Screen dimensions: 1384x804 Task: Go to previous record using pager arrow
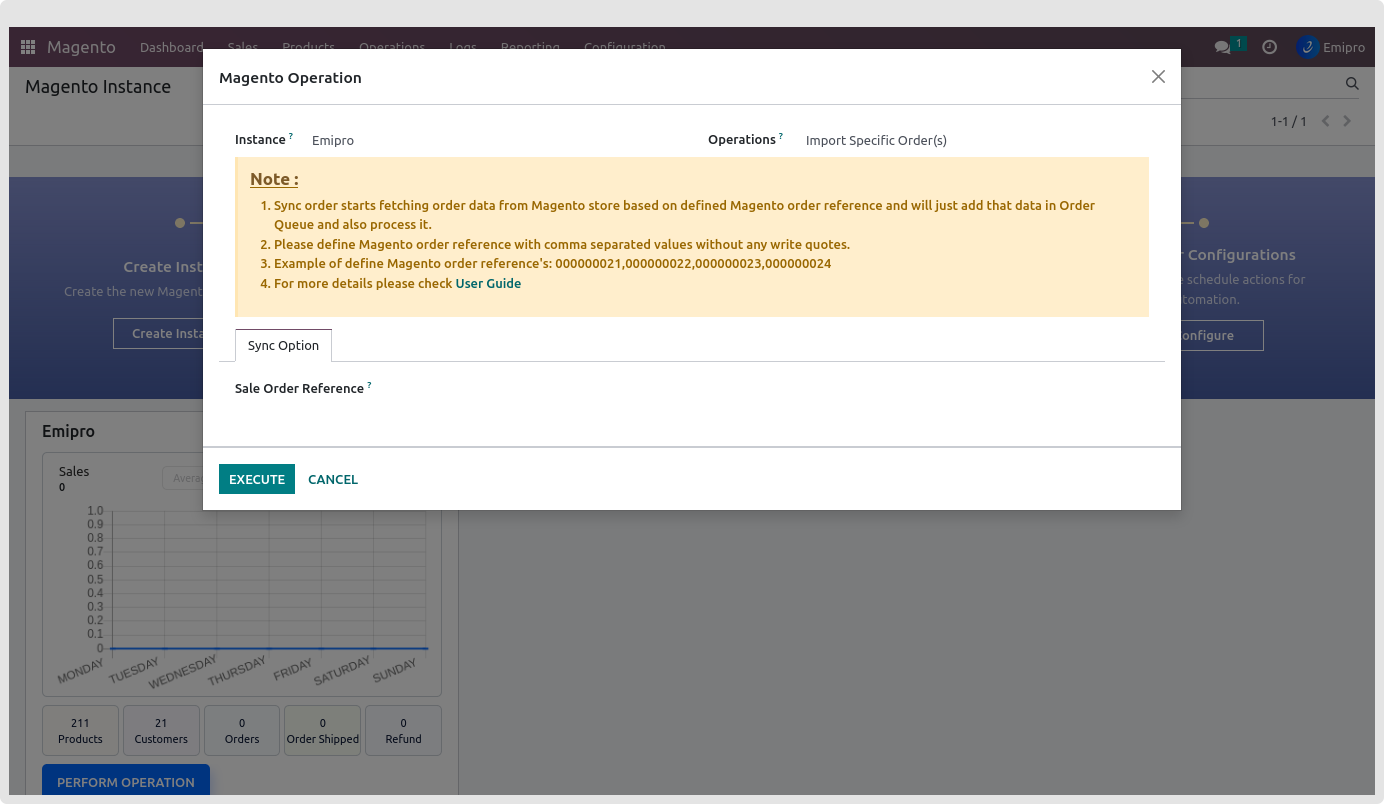click(x=1326, y=121)
